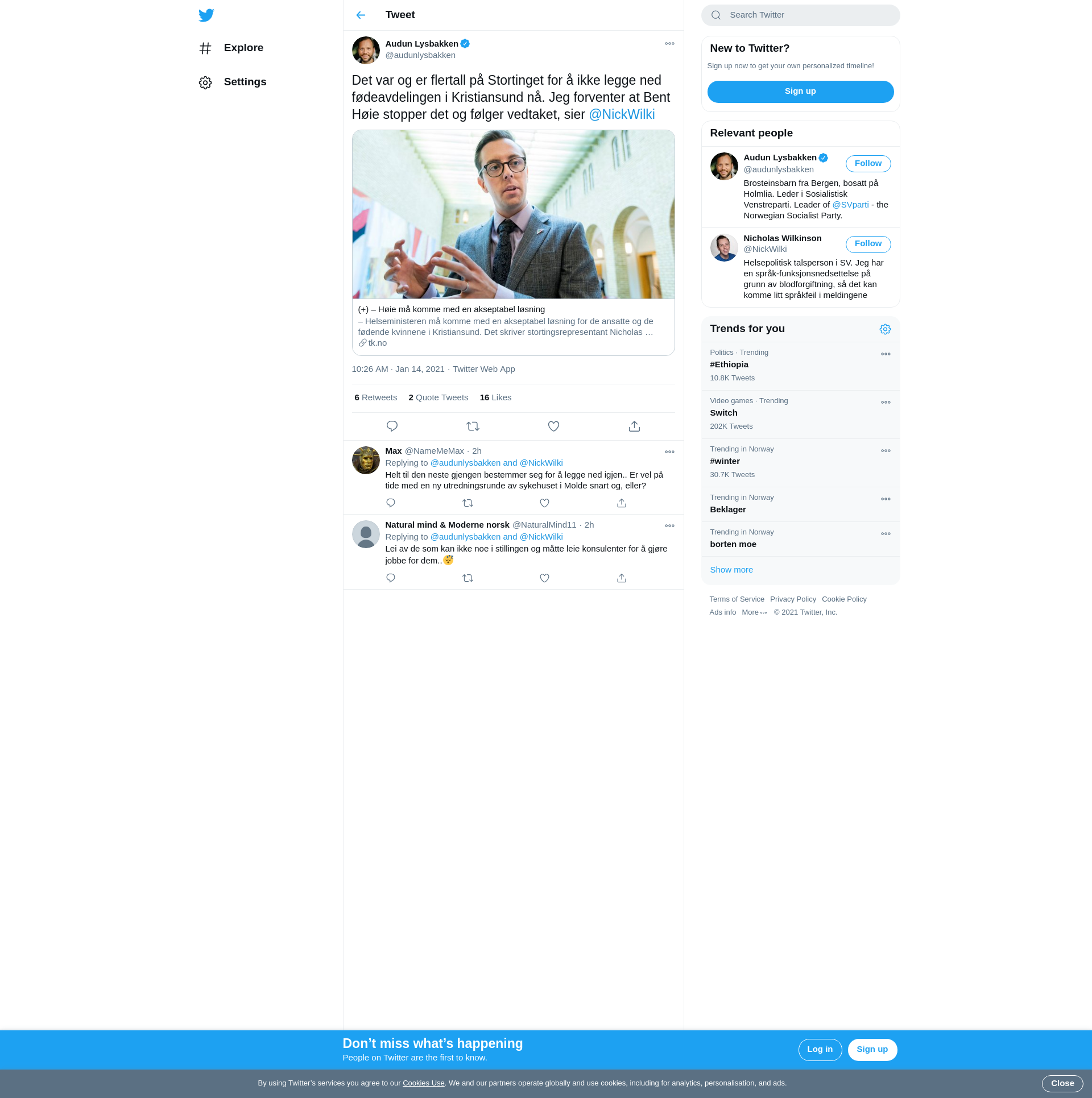1092x1098 pixels.
Task: Click Sign up in New to Twitter box
Action: (x=800, y=92)
